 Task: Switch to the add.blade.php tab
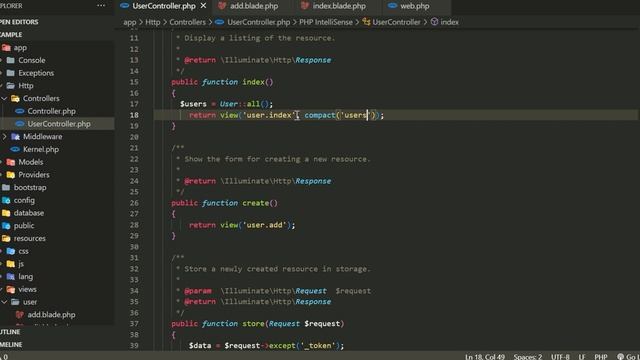pos(253,6)
